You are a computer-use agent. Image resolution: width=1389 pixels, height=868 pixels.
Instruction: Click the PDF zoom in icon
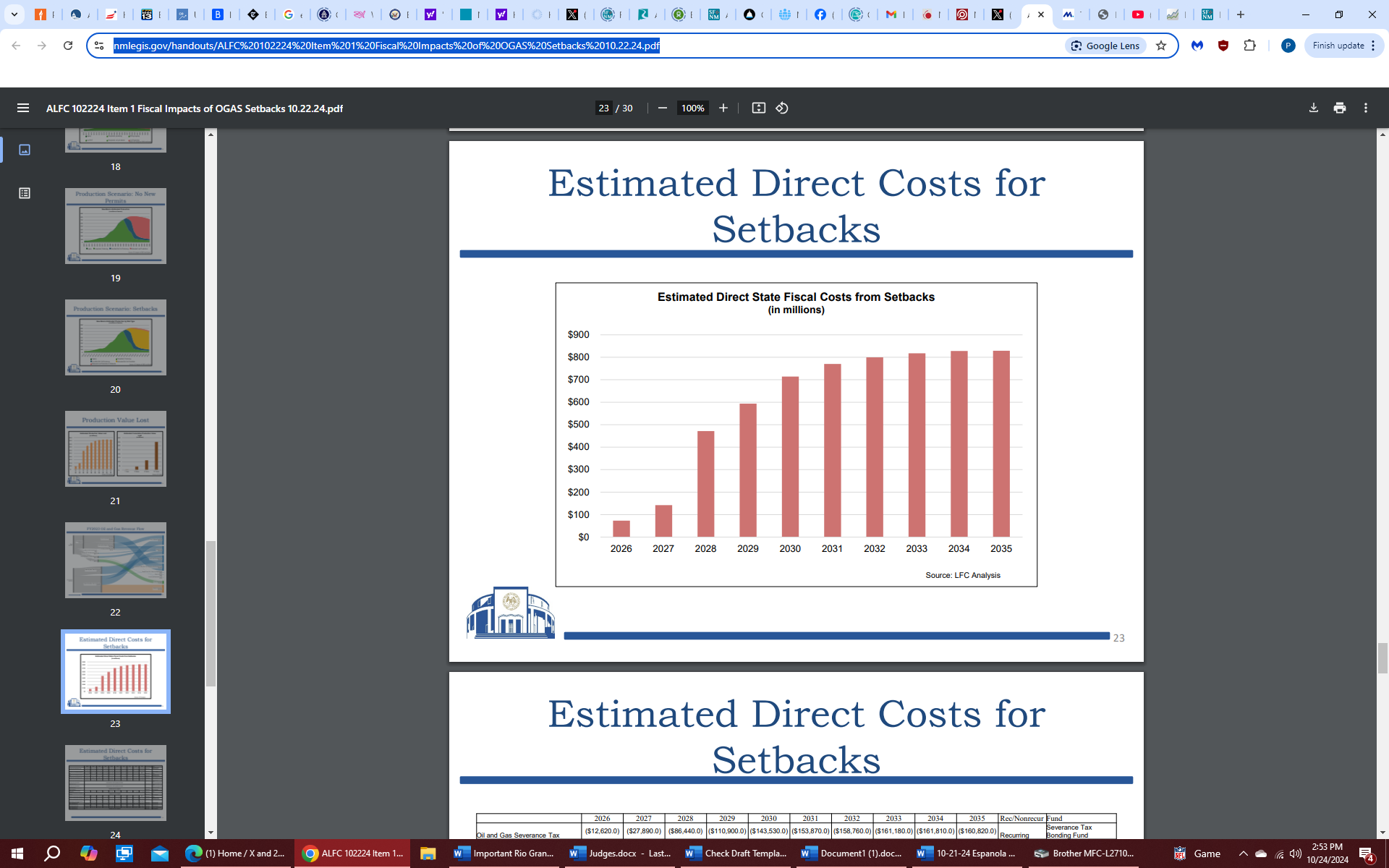pos(723,108)
